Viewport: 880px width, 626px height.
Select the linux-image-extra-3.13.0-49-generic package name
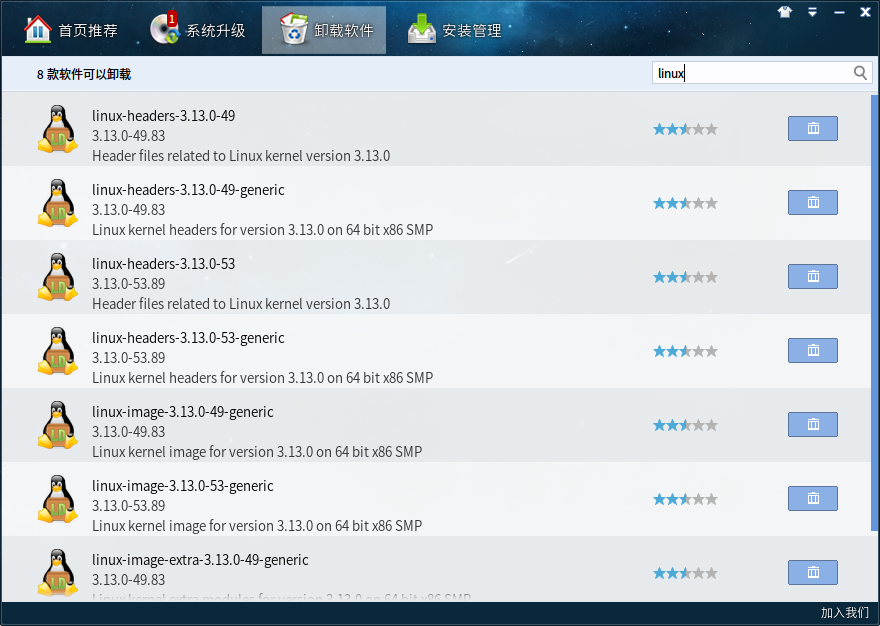(x=200, y=560)
